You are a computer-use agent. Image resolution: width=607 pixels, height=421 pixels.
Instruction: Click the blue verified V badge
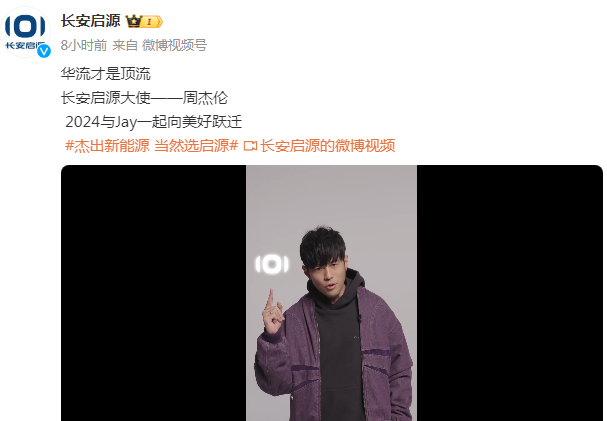[x=44, y=51]
